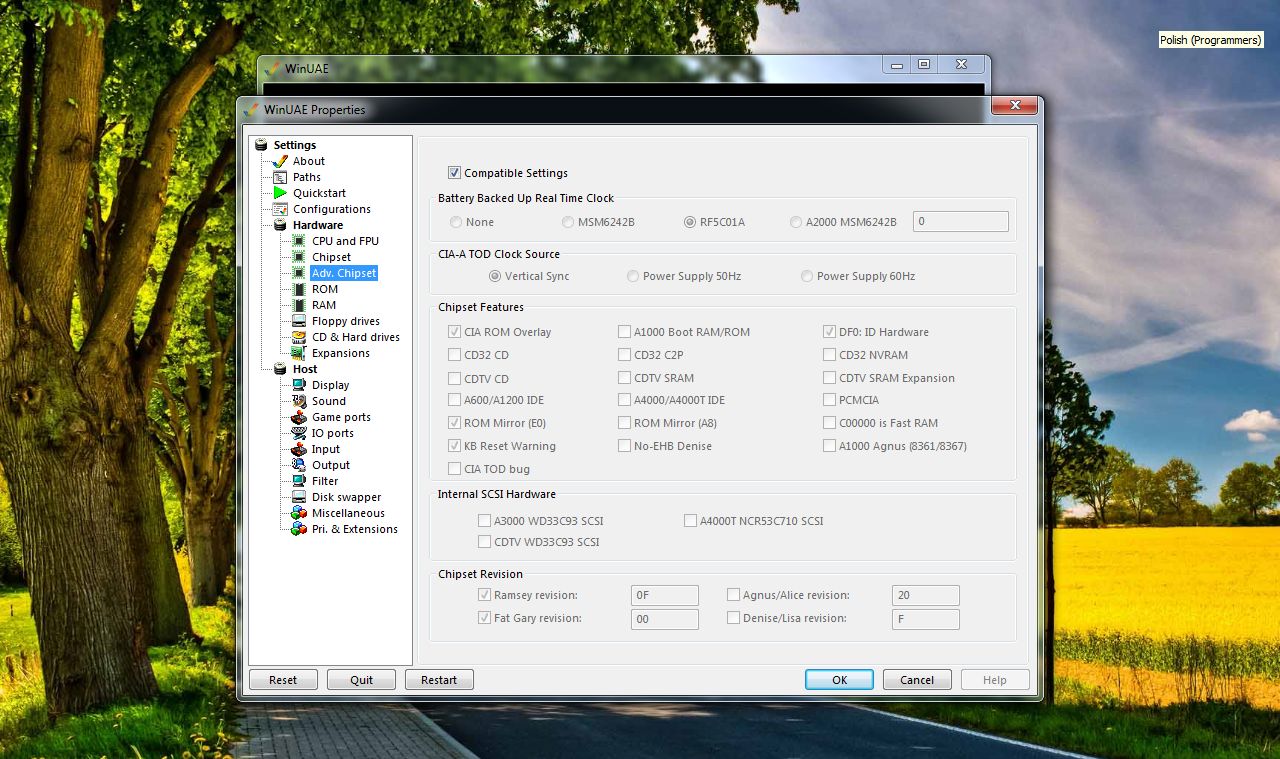The width and height of the screenshot is (1280, 759).
Task: Click the Disk swapper icon
Action: coord(299,497)
